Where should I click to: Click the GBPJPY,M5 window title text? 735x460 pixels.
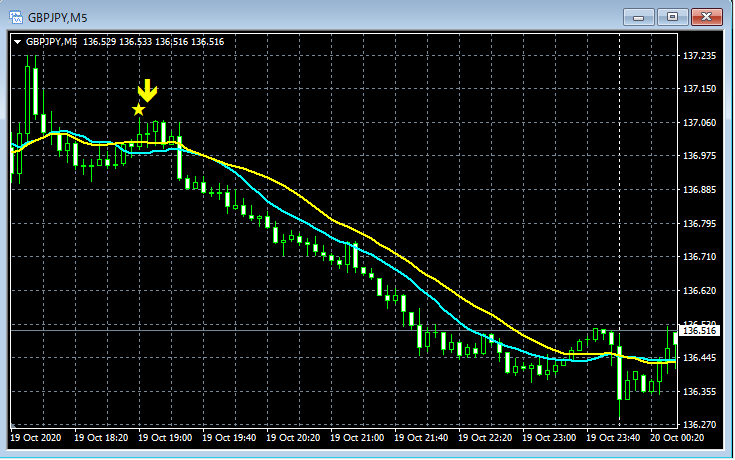[x=58, y=18]
